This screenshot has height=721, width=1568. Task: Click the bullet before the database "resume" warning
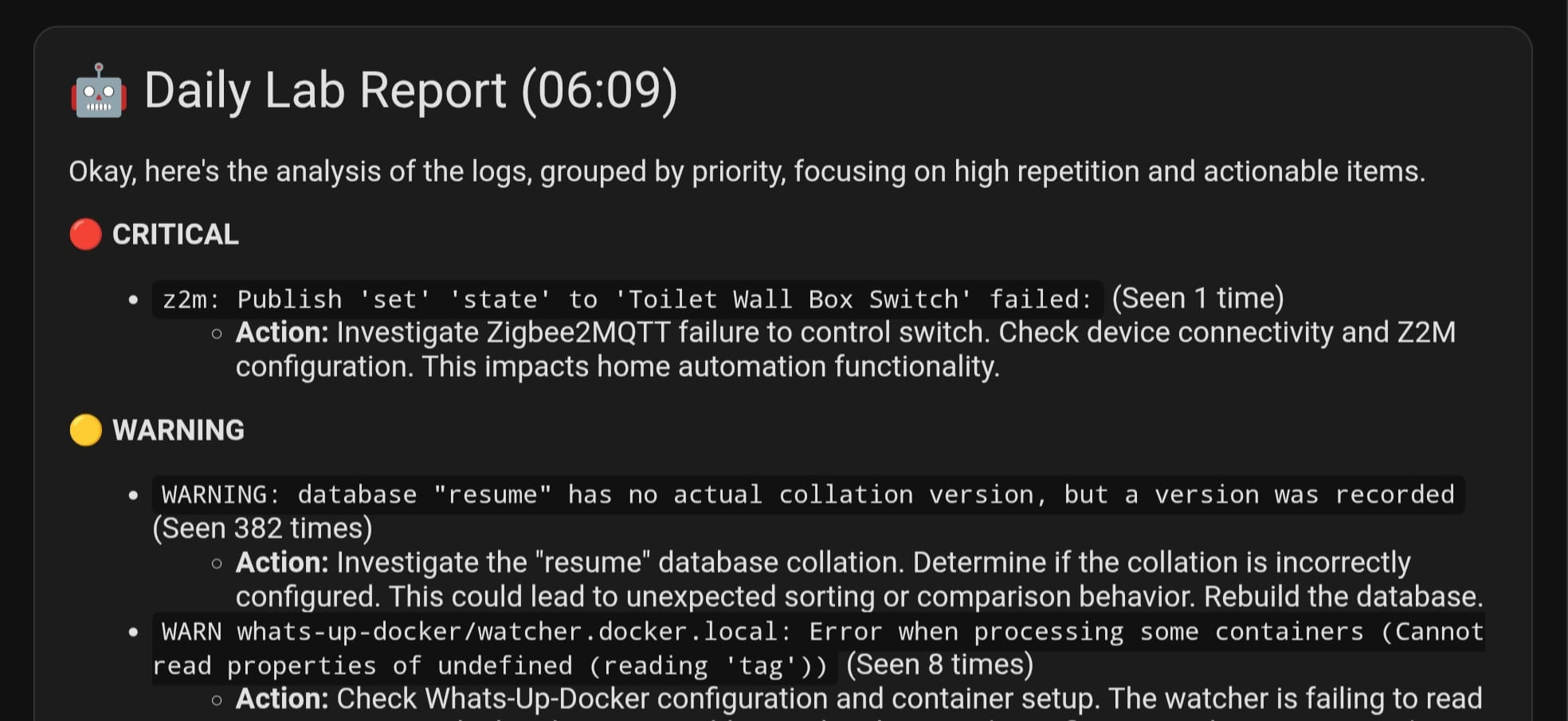(133, 496)
